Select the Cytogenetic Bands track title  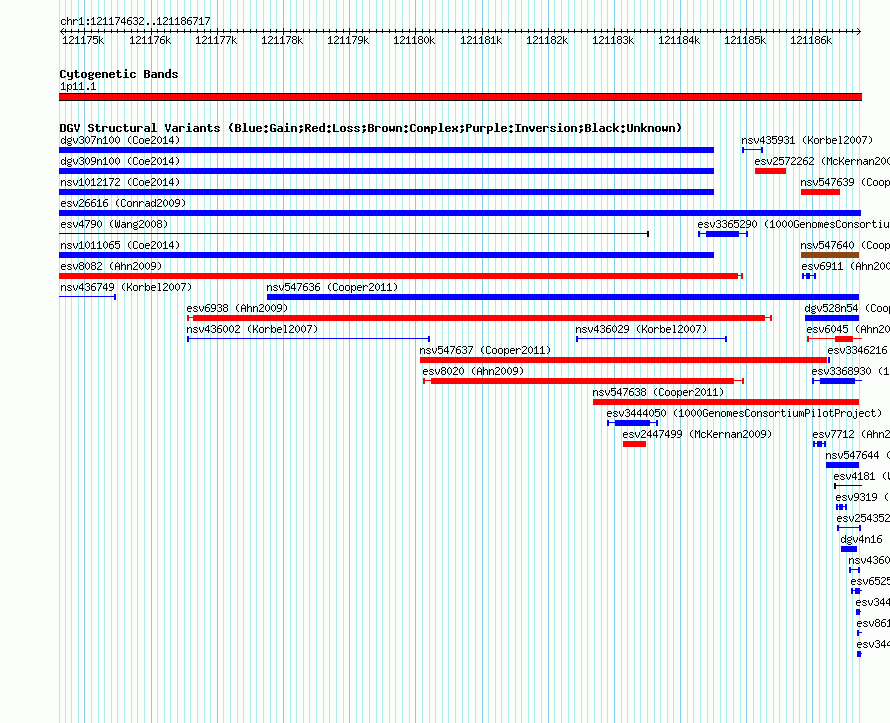[119, 74]
